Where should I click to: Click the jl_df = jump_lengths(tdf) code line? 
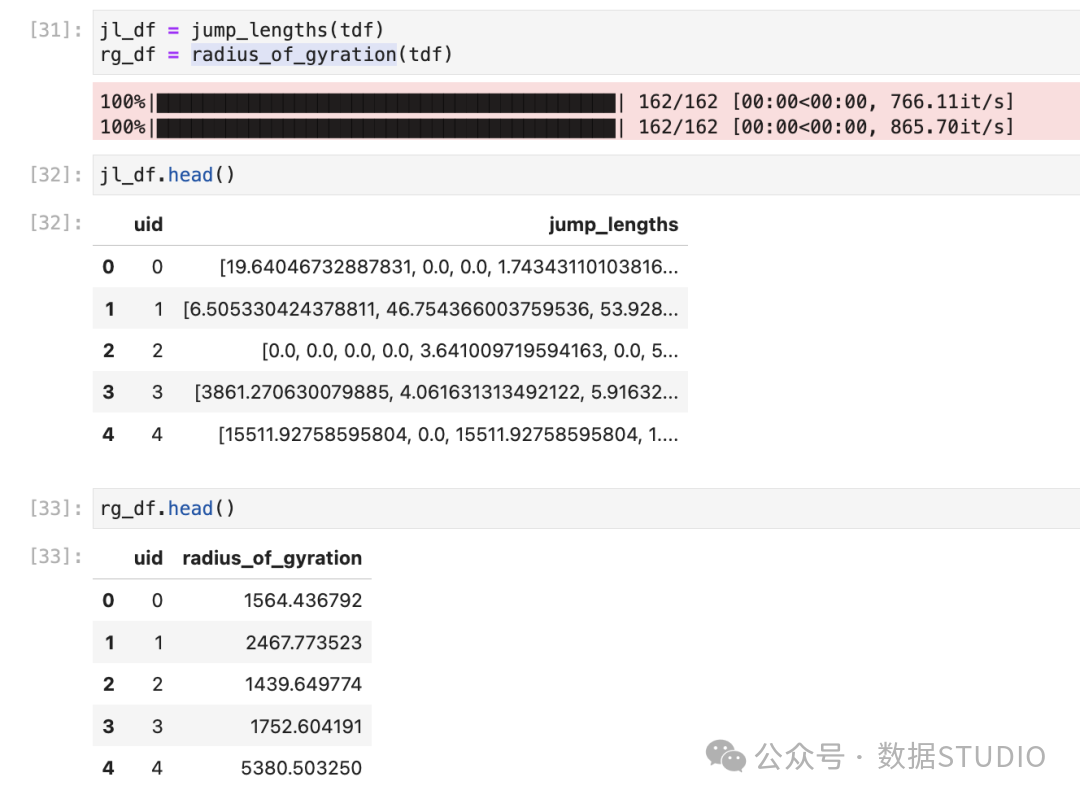coord(242,30)
